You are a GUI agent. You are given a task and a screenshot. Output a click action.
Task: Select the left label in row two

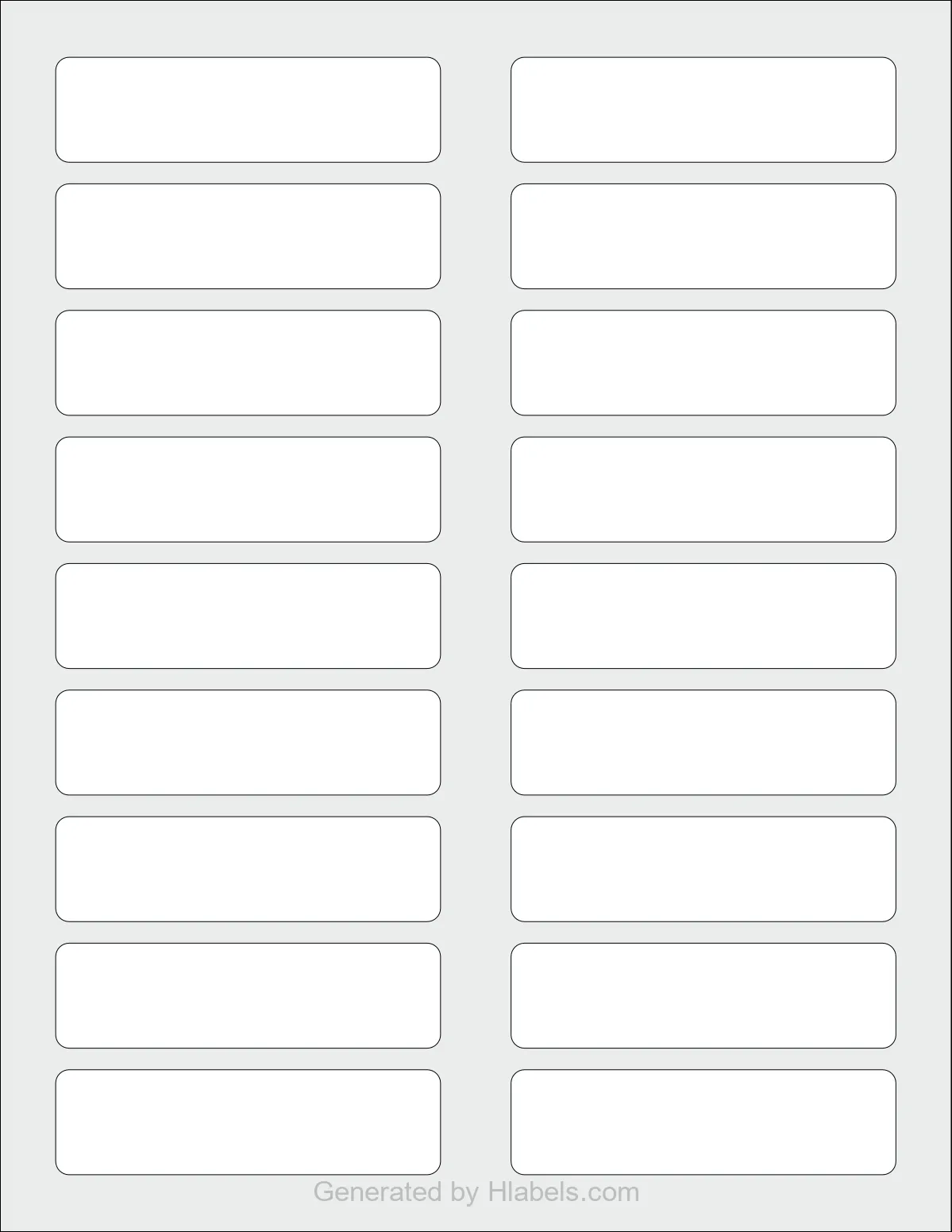(x=248, y=236)
